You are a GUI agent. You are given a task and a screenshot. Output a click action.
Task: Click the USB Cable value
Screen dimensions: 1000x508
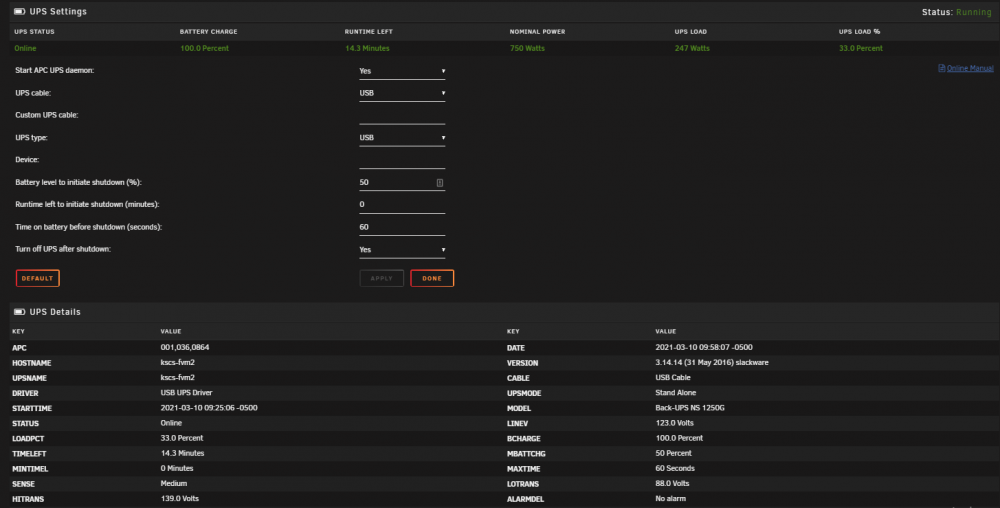pos(673,377)
